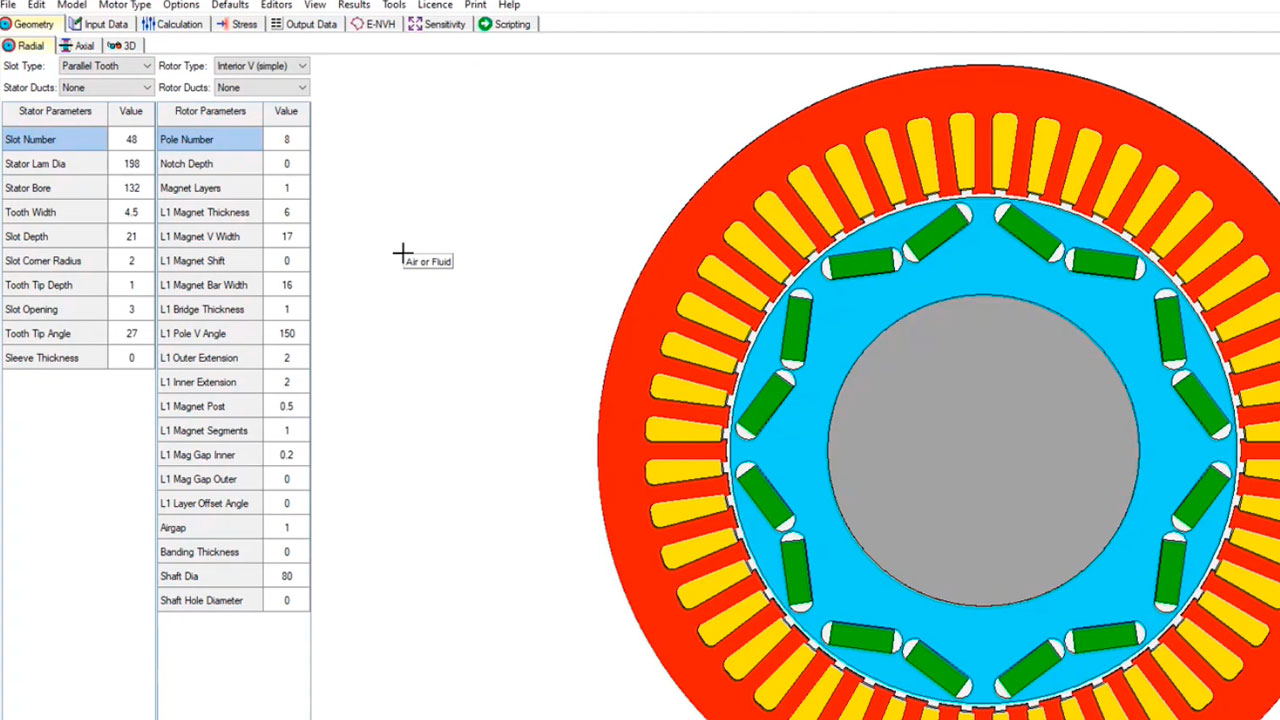1280x720 pixels.
Task: Go to the Sensitivity tab
Action: pos(437,24)
